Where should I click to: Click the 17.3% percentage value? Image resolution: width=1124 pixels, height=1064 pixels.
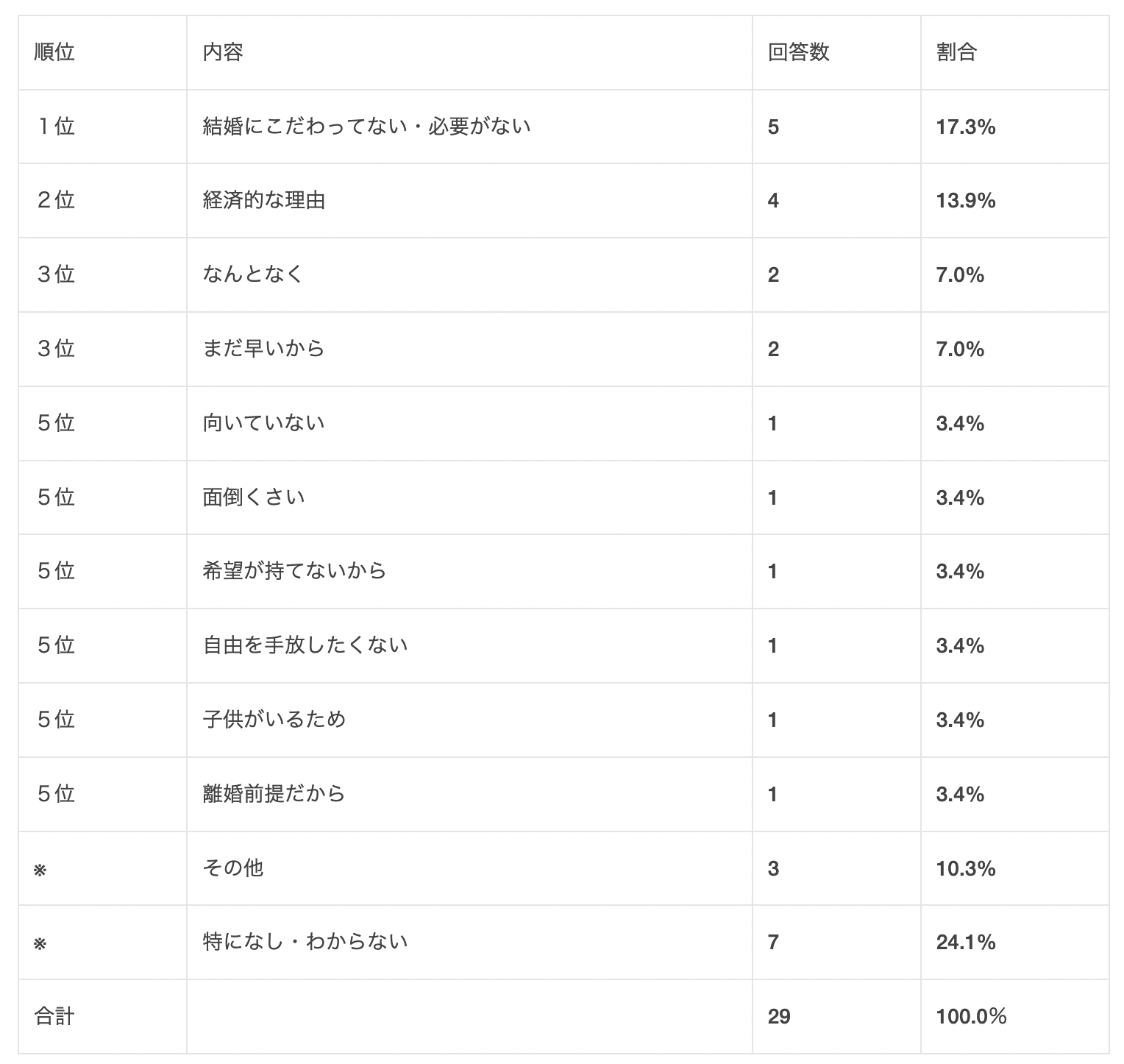(965, 127)
